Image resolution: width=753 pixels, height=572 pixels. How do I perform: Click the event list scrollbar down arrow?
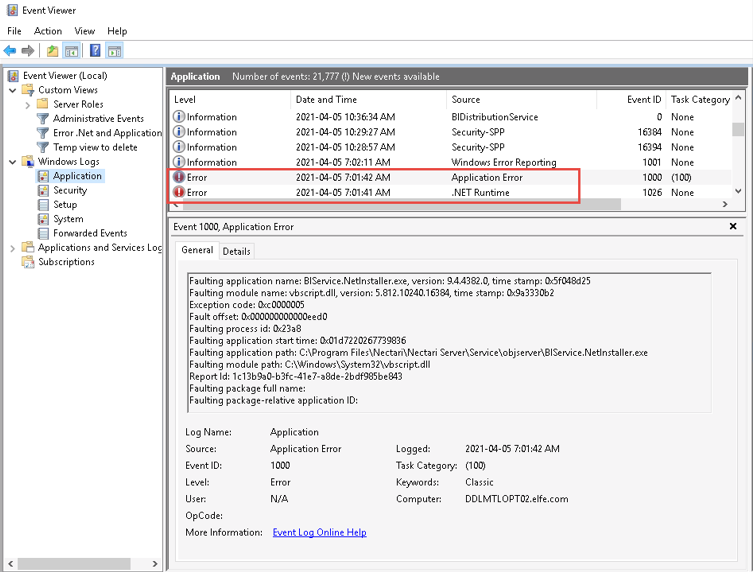tap(738, 191)
